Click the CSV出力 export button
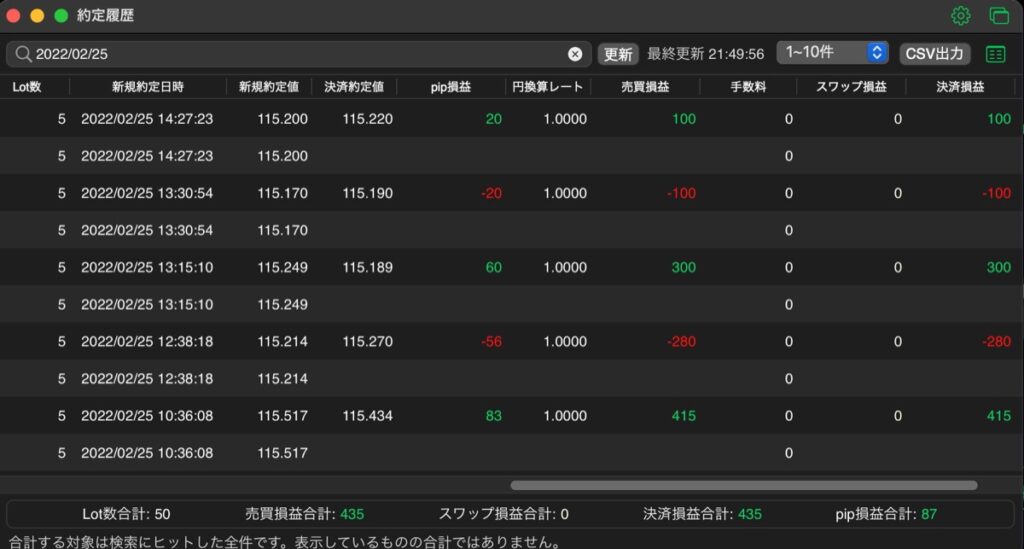The image size is (1024, 549). click(934, 54)
